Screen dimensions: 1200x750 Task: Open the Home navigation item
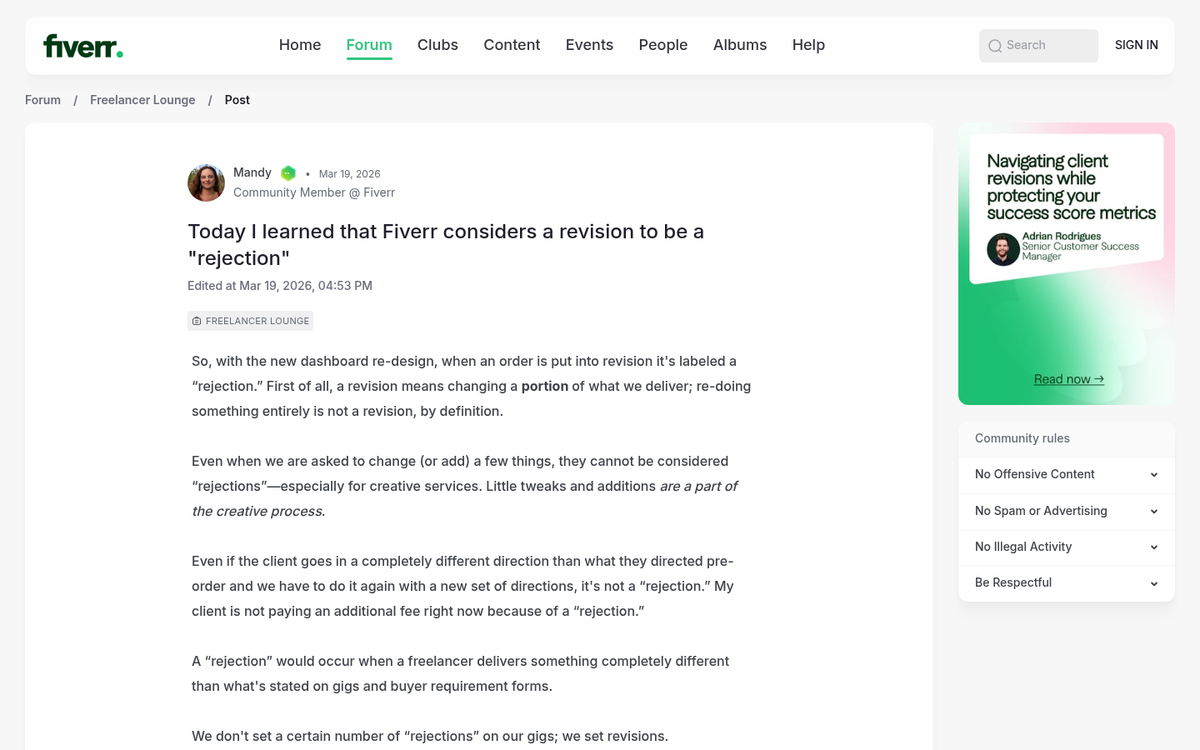[x=300, y=45]
